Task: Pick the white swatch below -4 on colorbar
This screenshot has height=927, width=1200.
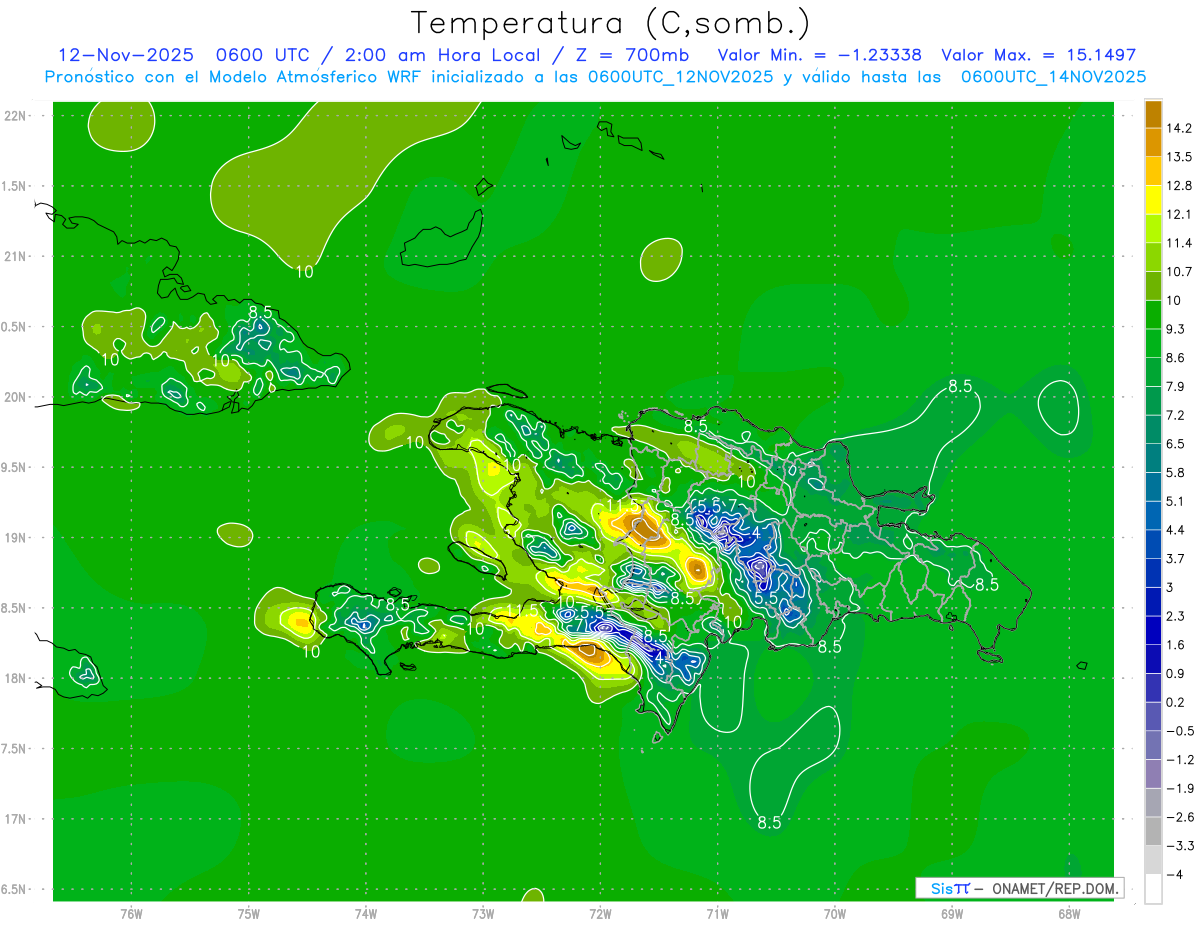Action: [1153, 889]
